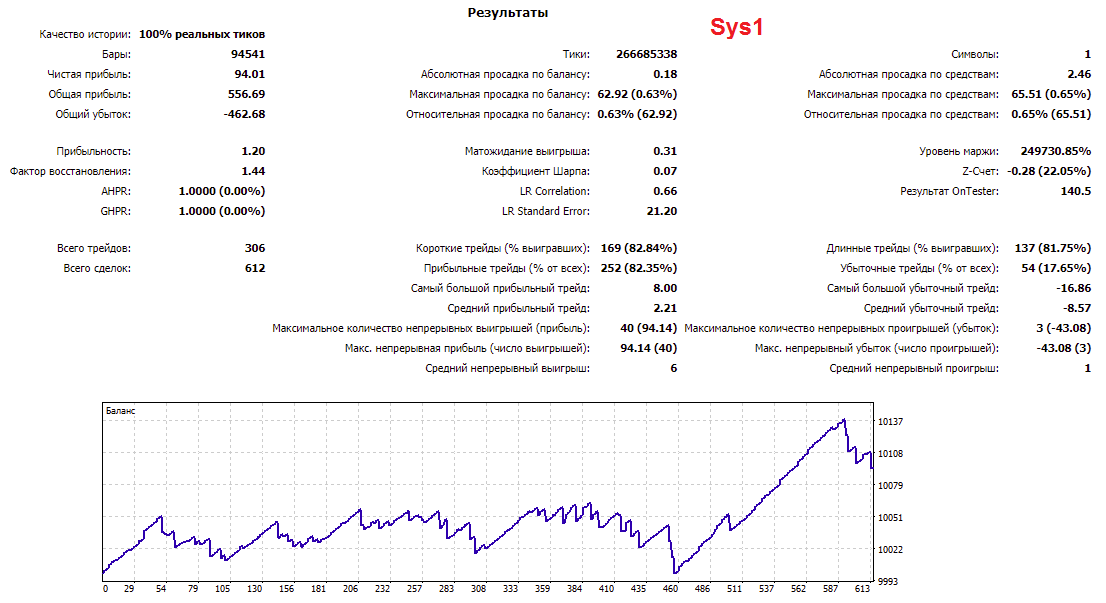Select the consecutive losses value 3 (-43.08)
The width and height of the screenshot is (1106, 603).
(1064, 328)
